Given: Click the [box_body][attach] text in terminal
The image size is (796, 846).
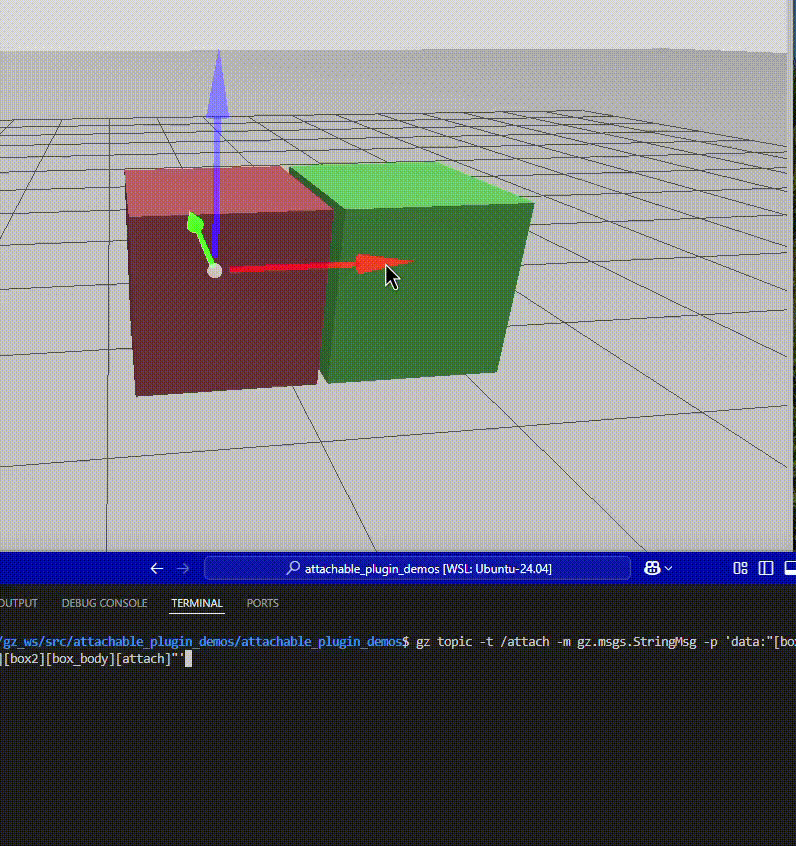Looking at the screenshot, I should pos(108,659).
